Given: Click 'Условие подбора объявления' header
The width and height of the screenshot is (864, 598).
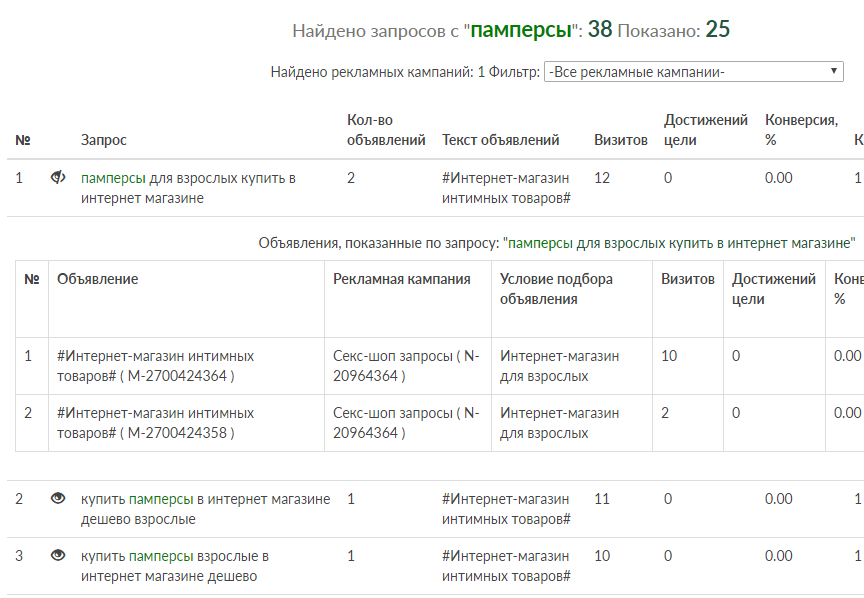Looking at the screenshot, I should (x=556, y=289).
